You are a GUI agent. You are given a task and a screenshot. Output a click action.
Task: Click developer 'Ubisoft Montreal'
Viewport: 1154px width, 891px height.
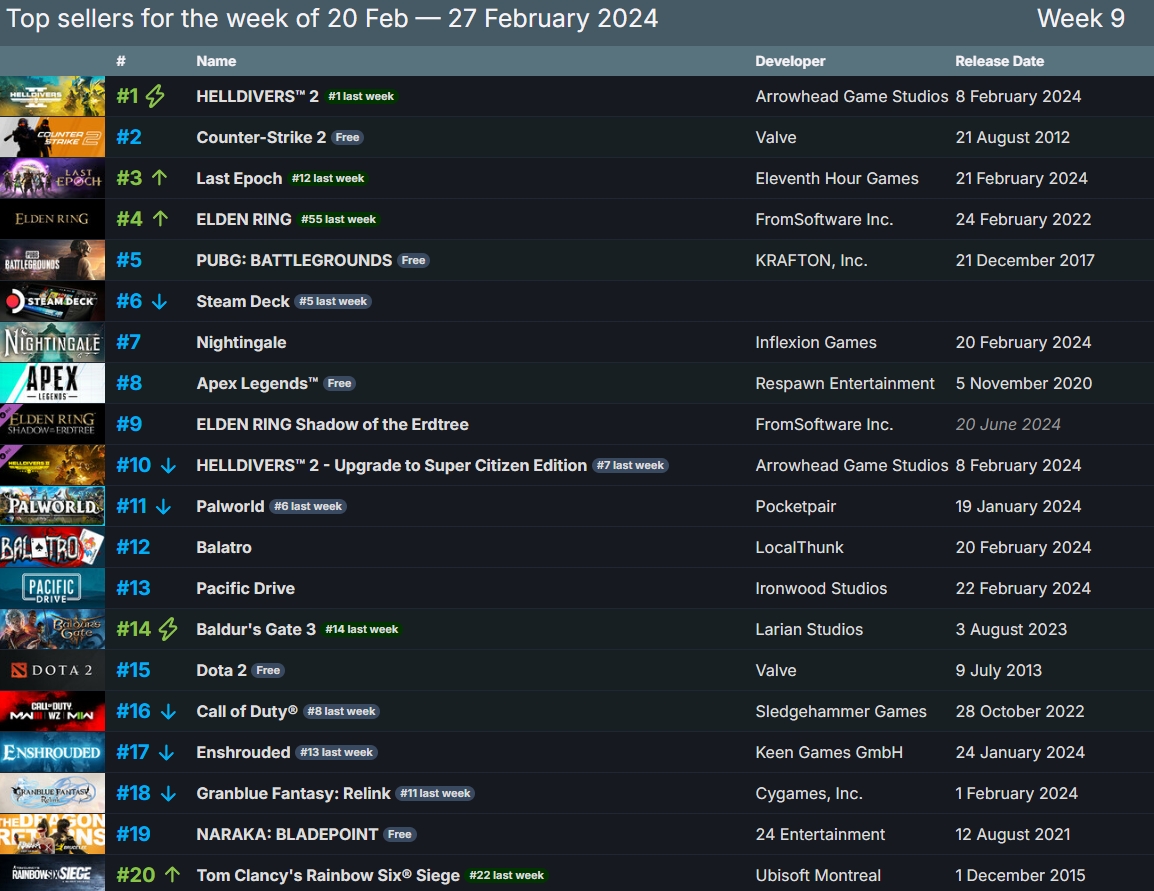(818, 876)
